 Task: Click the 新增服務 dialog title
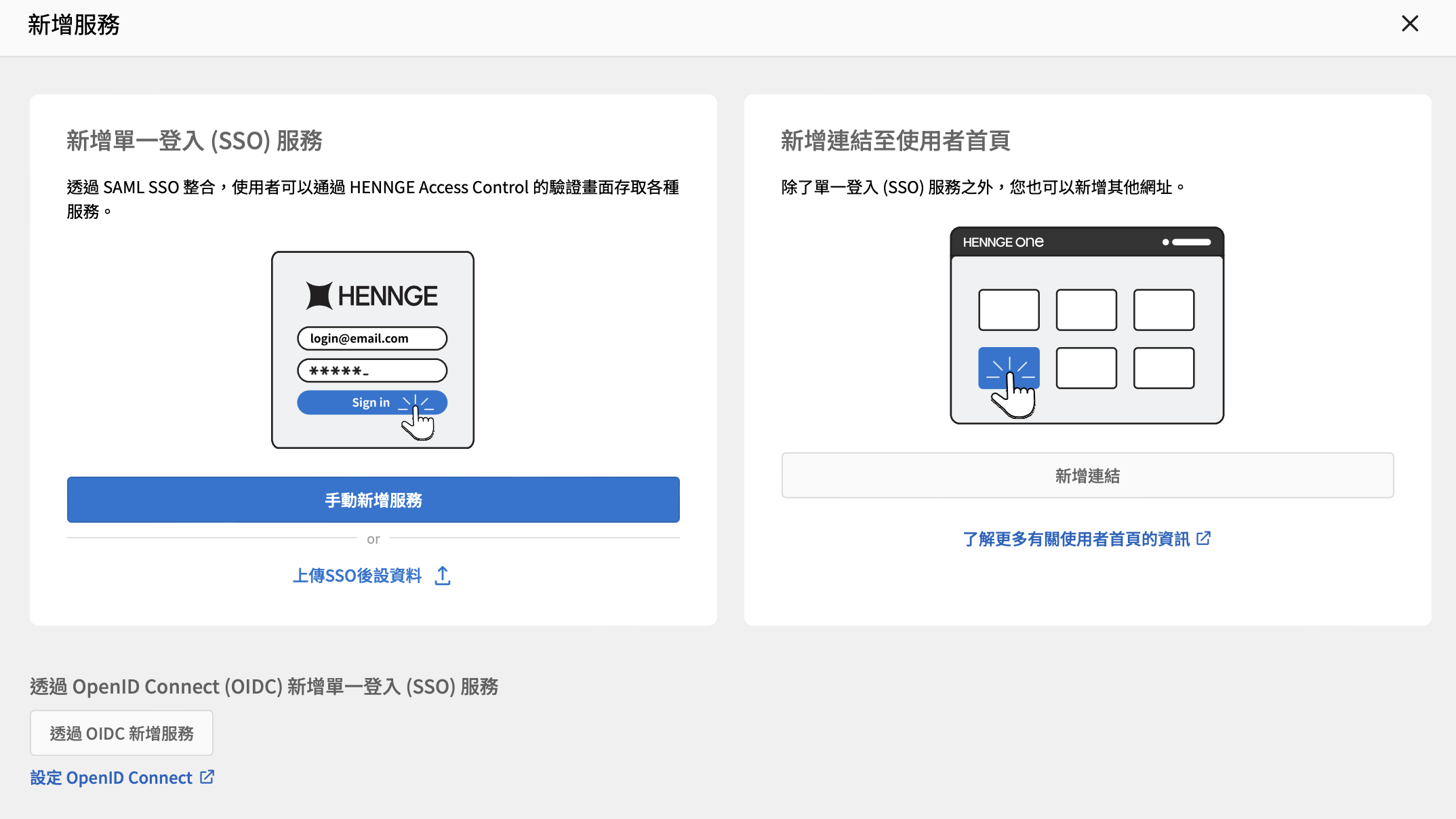pyautogui.click(x=73, y=25)
